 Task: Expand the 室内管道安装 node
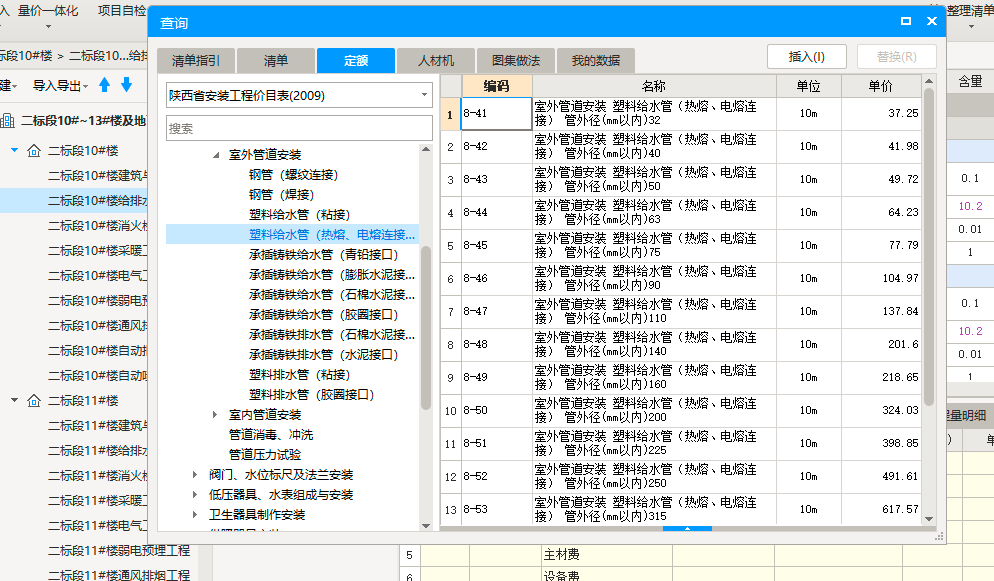[x=215, y=414]
